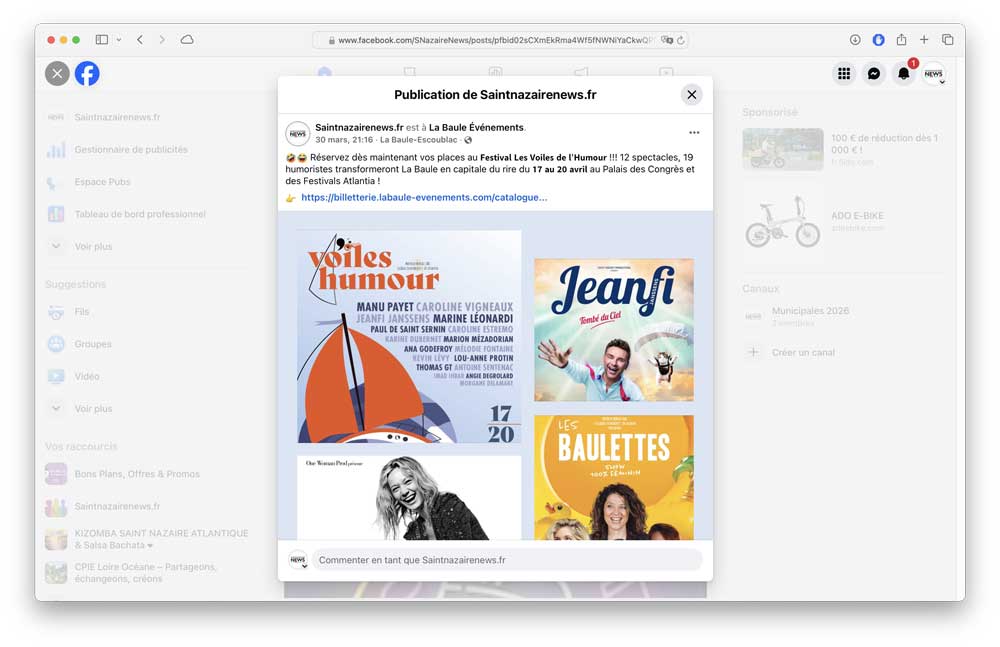Close the Publication de Saintnazairenews.fr dialog
The image size is (1000, 647).
(691, 95)
